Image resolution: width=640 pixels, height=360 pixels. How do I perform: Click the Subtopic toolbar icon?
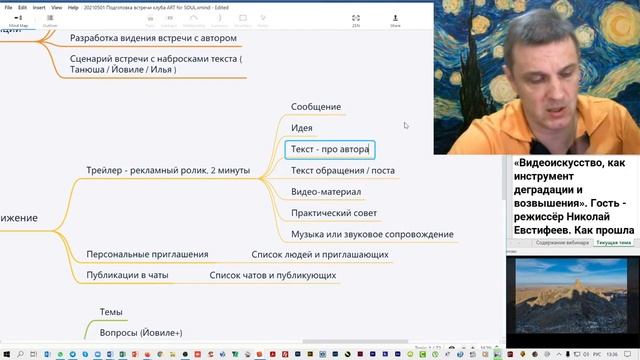point(169,21)
